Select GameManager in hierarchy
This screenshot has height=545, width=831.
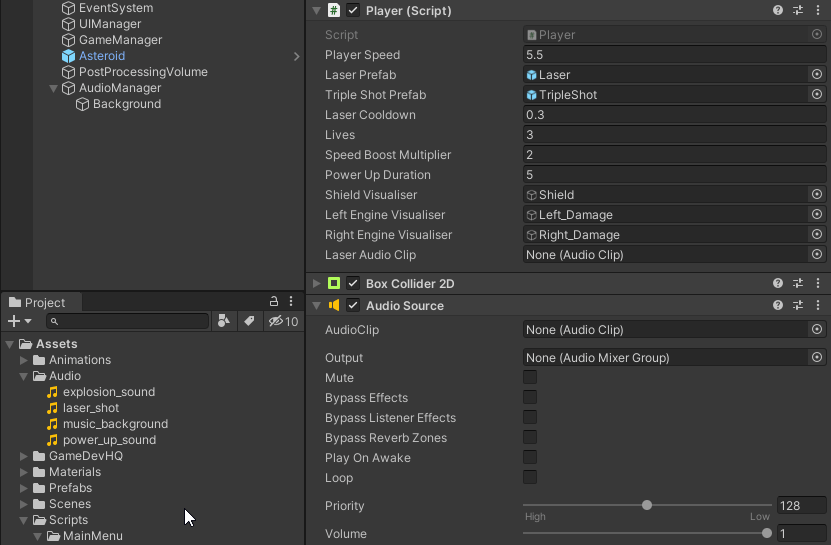[x=120, y=40]
